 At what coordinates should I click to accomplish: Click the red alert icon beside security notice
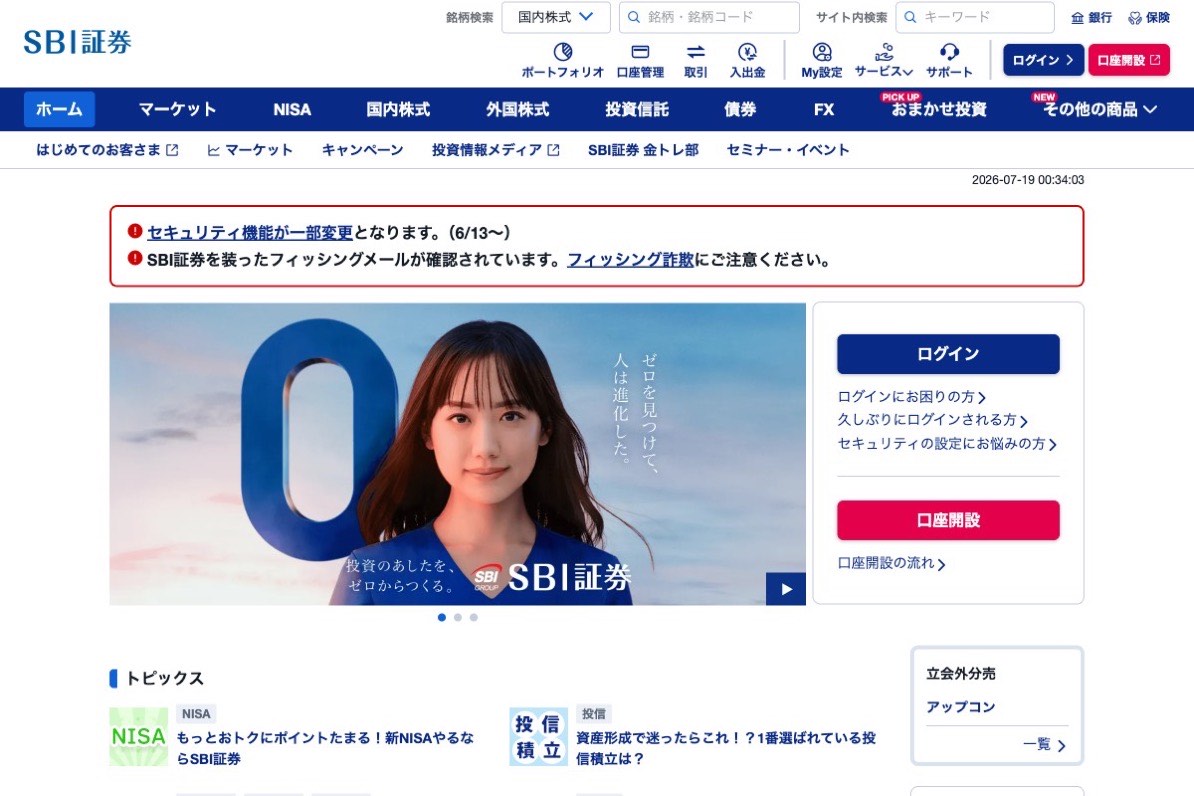click(x=135, y=231)
